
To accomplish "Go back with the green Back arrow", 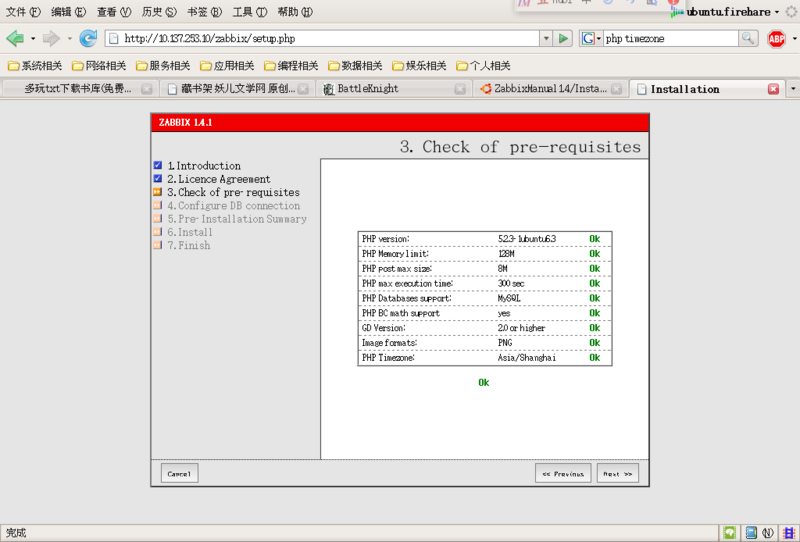I will pos(15,38).
